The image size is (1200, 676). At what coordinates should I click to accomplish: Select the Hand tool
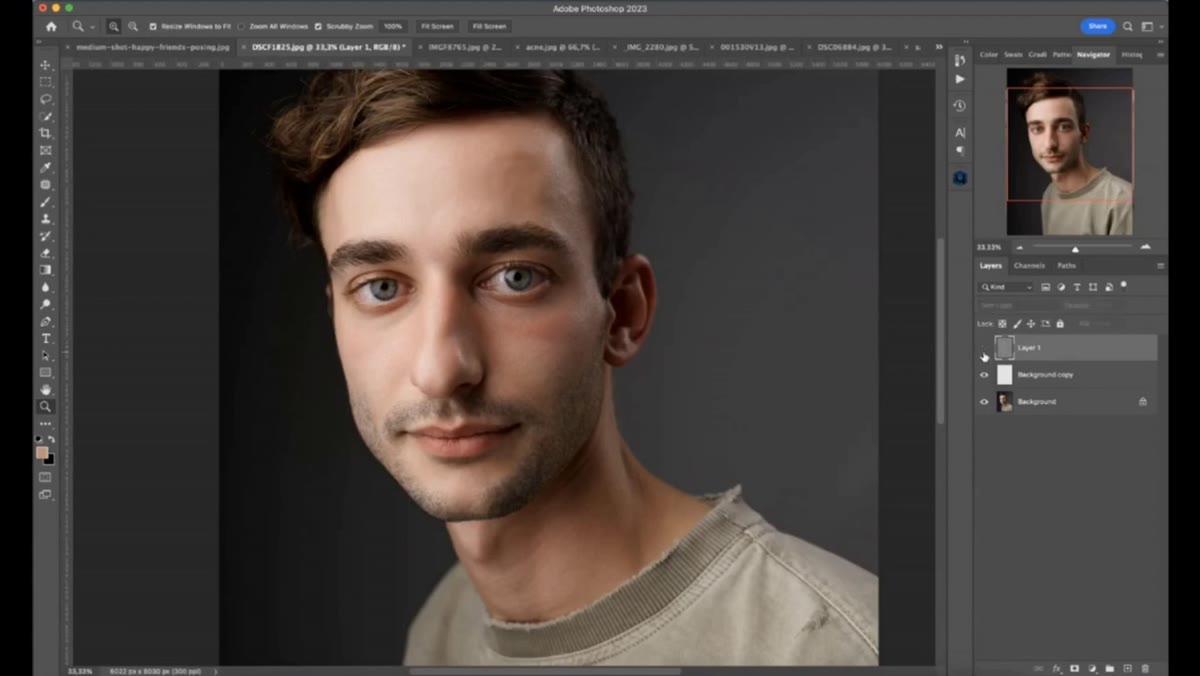pos(45,389)
